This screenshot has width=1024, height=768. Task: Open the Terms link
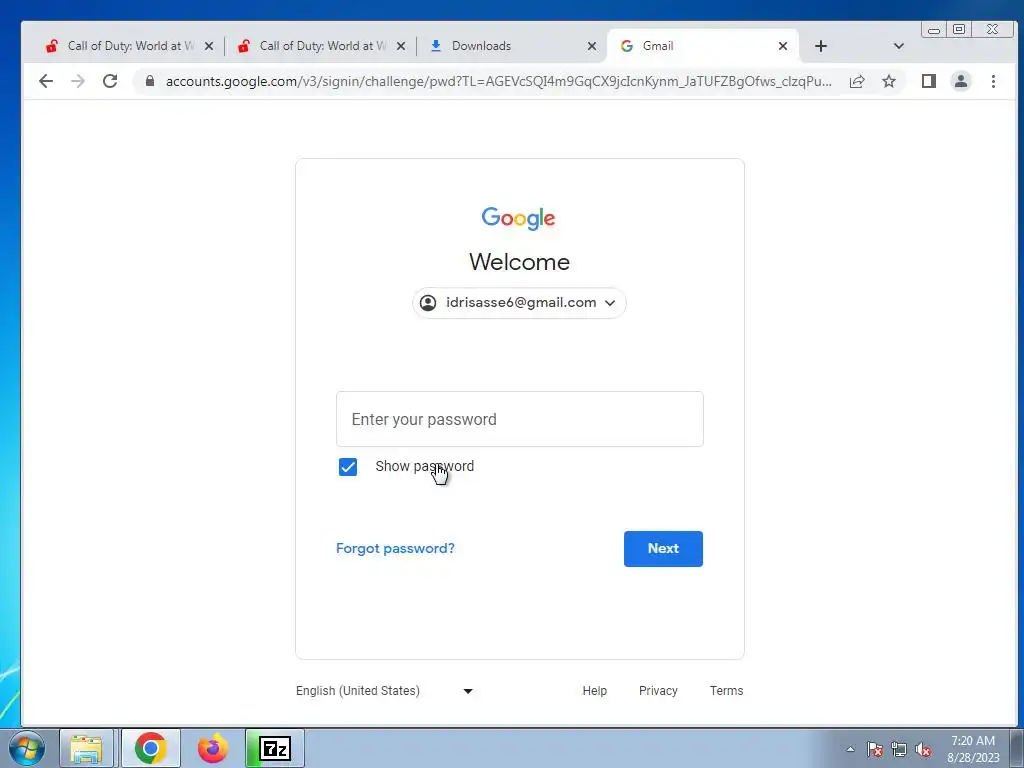pyautogui.click(x=726, y=691)
